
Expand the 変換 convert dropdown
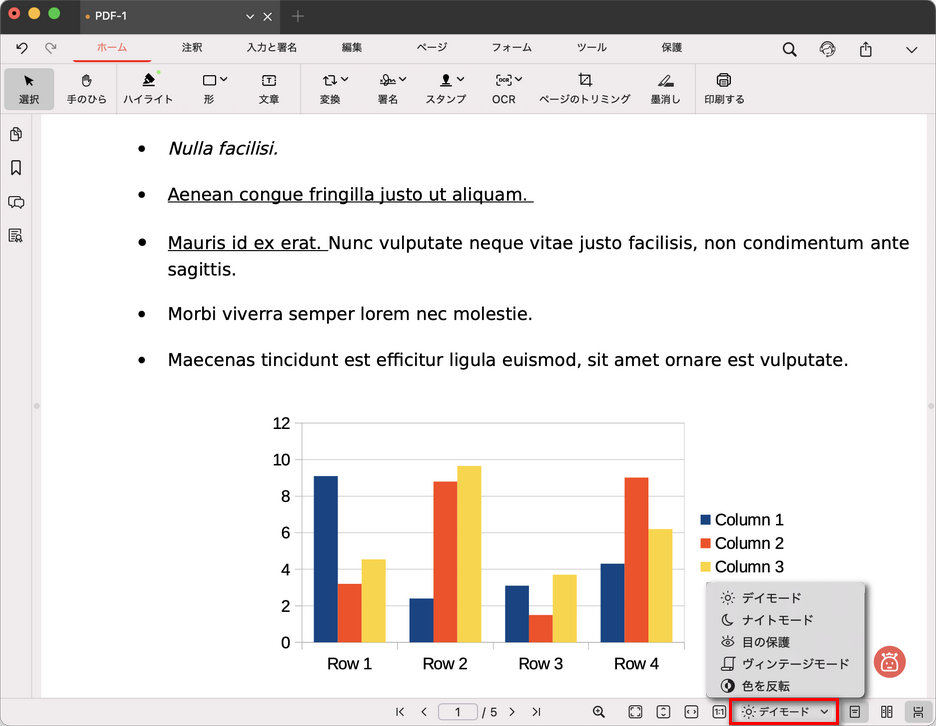click(x=335, y=88)
